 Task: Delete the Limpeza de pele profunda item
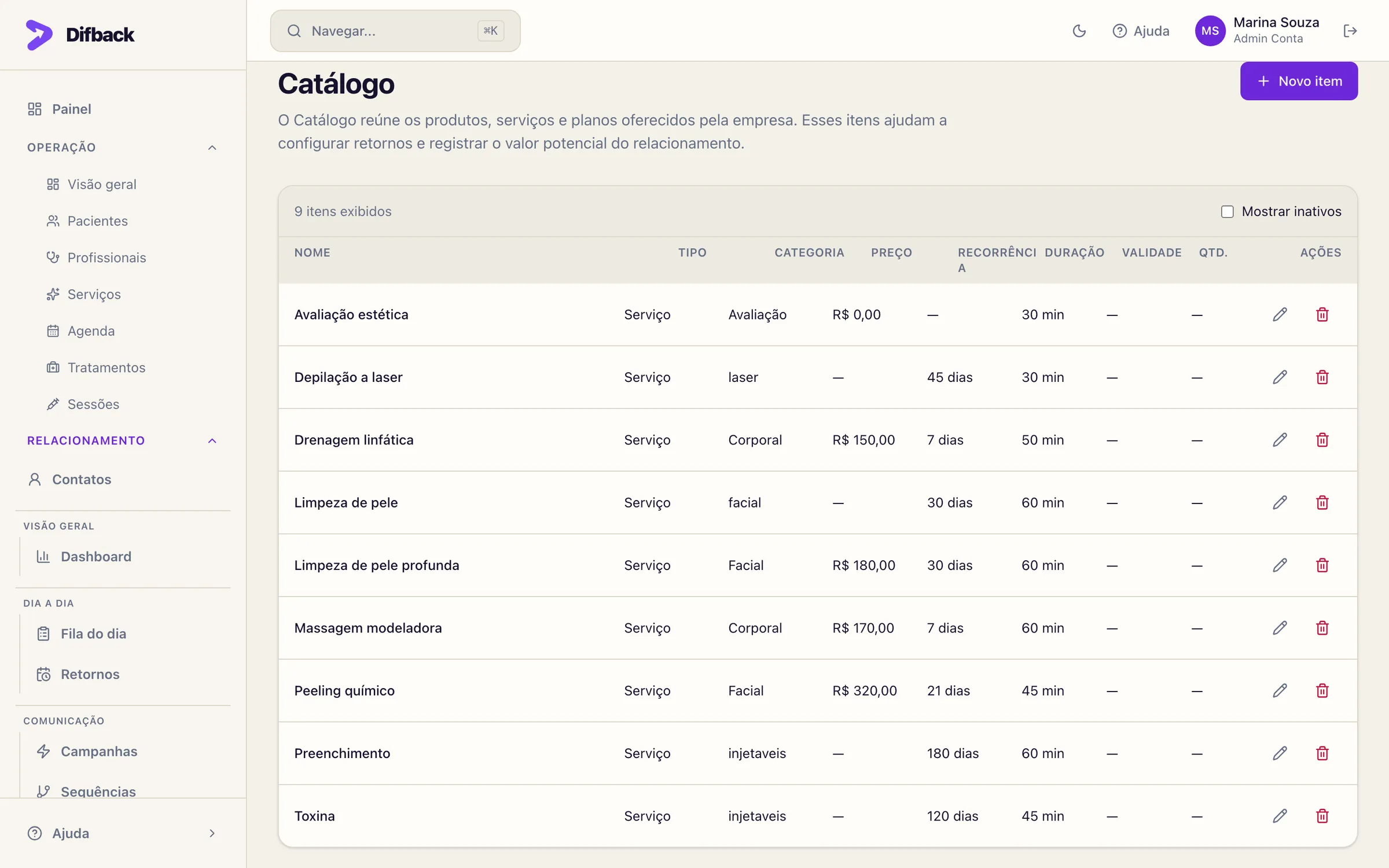click(x=1322, y=565)
